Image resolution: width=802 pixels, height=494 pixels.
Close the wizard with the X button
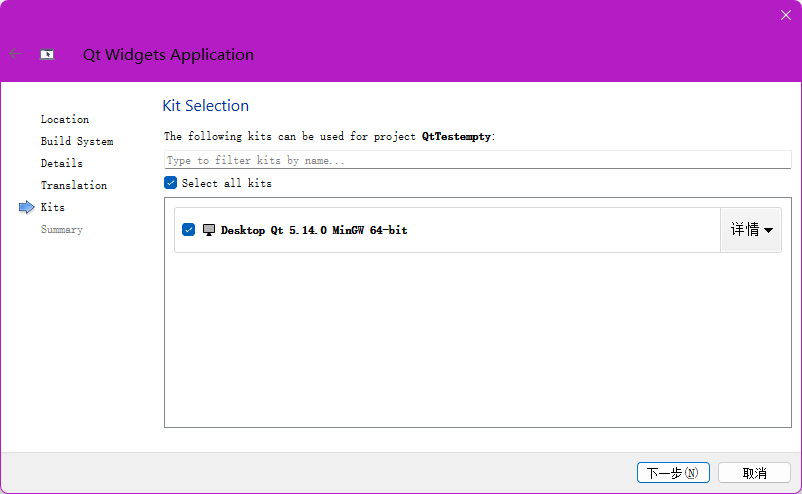tap(785, 15)
